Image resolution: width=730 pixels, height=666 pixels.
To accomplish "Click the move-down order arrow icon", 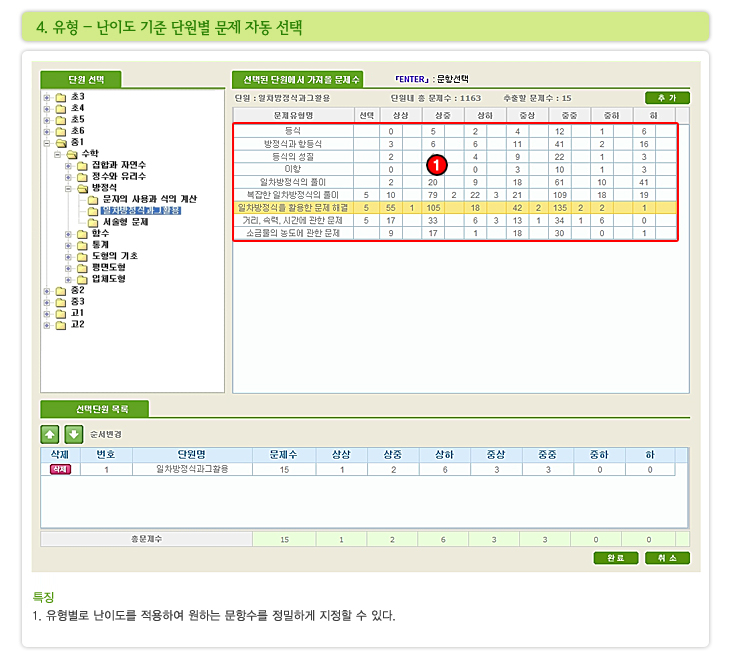I will point(74,434).
